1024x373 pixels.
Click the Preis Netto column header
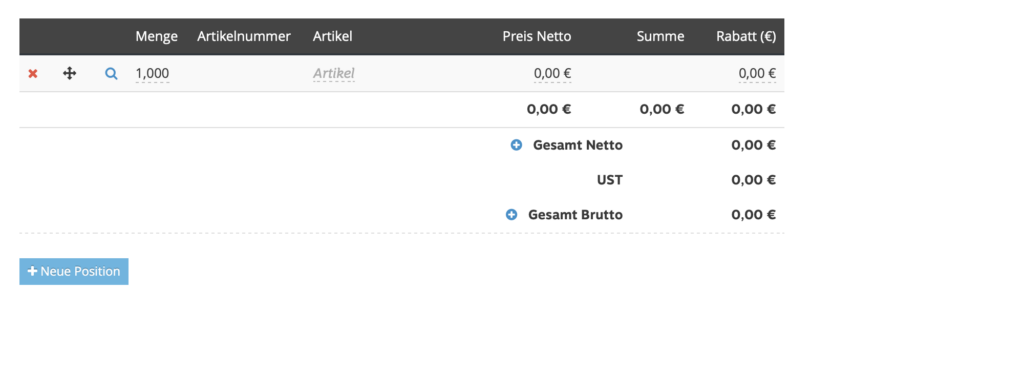point(537,37)
